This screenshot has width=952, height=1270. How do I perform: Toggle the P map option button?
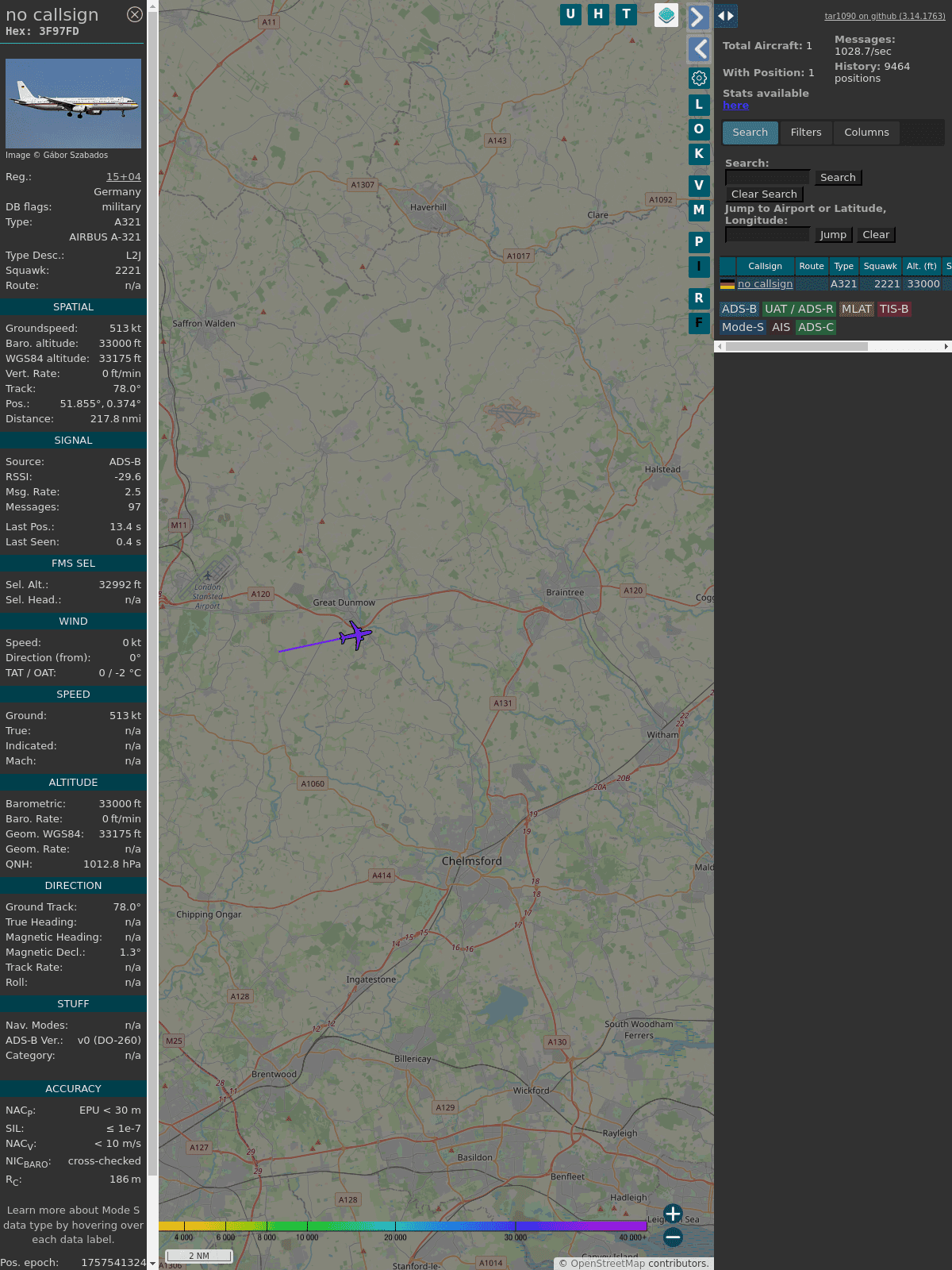click(x=699, y=241)
